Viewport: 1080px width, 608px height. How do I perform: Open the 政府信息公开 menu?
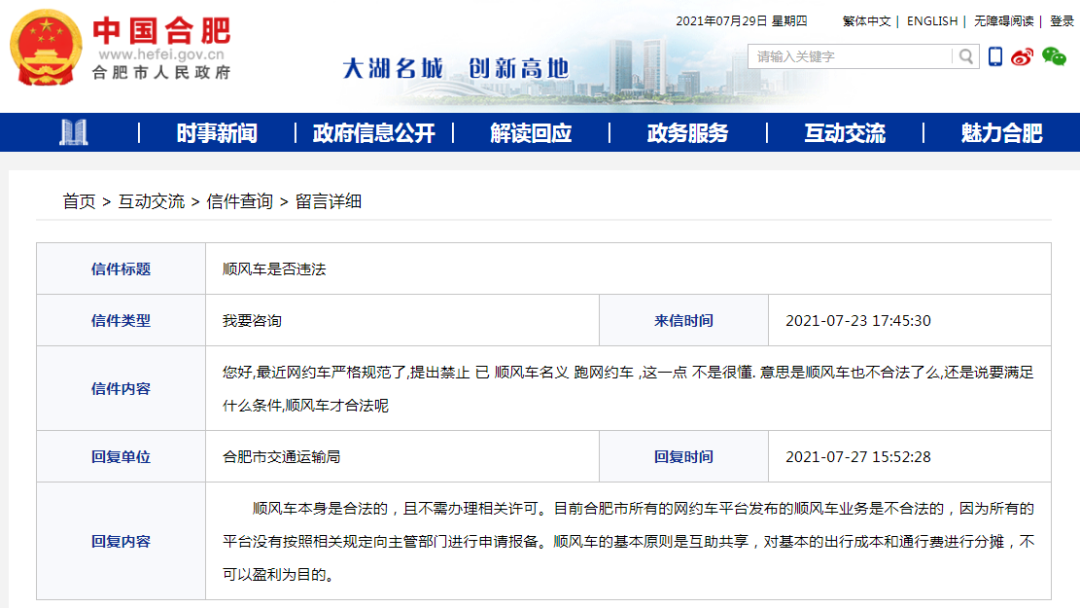pos(374,133)
